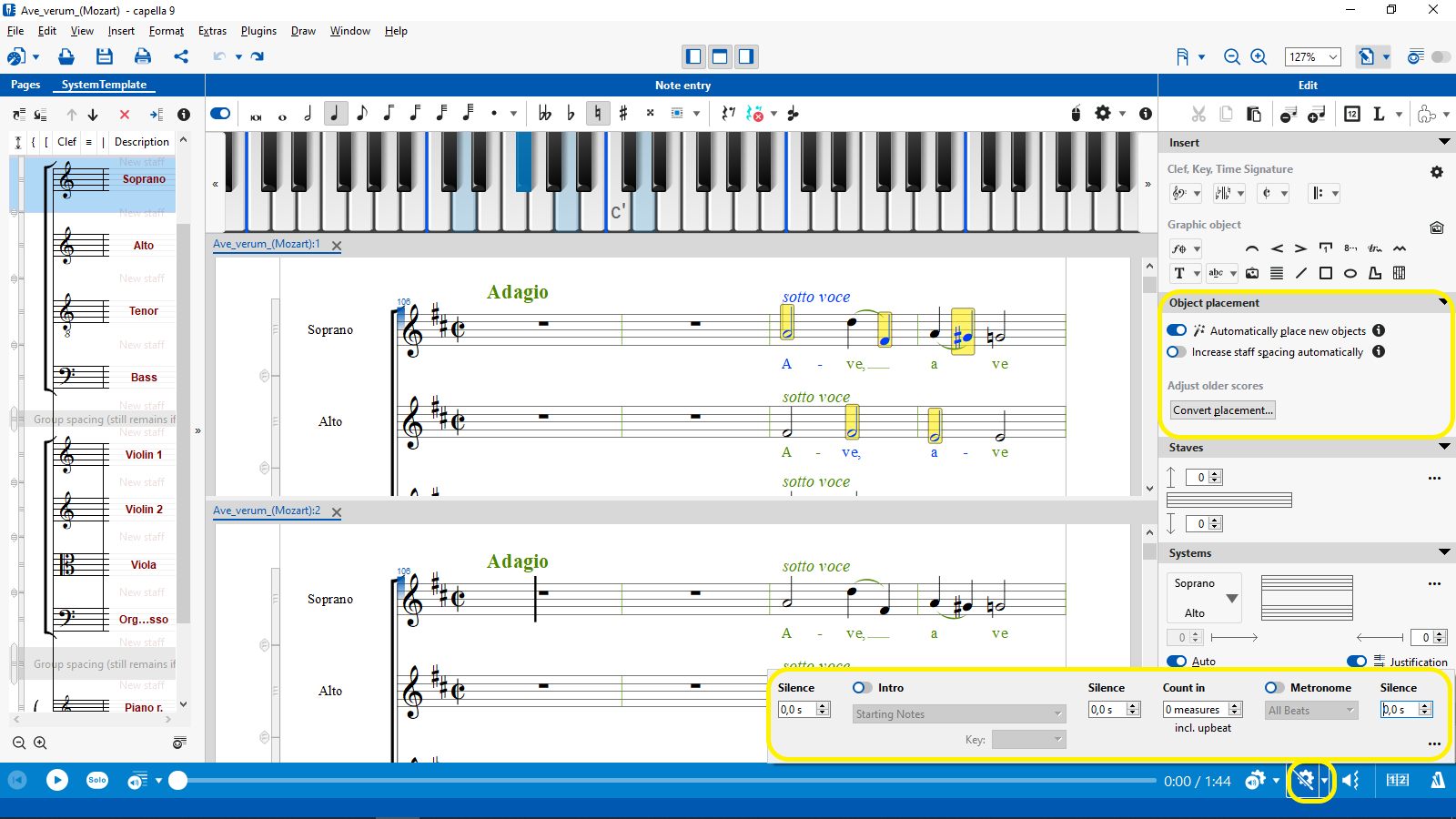Choose the whole note duration
The image size is (1456, 819).
click(x=282, y=116)
